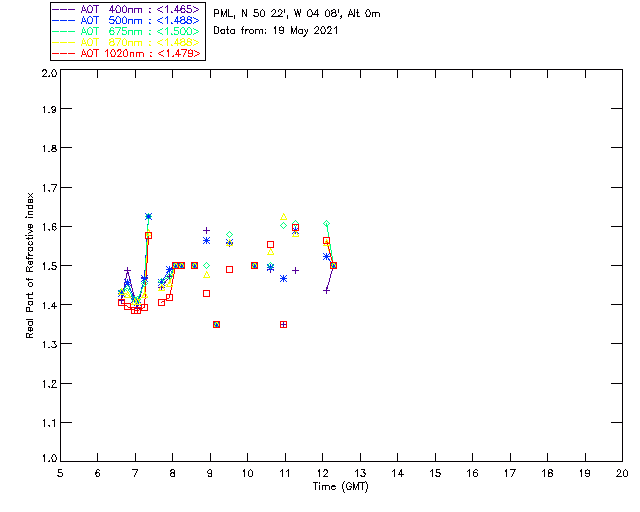Click the x-axis tick label 20
Screen dimensions: 640x512
pos(622,473)
